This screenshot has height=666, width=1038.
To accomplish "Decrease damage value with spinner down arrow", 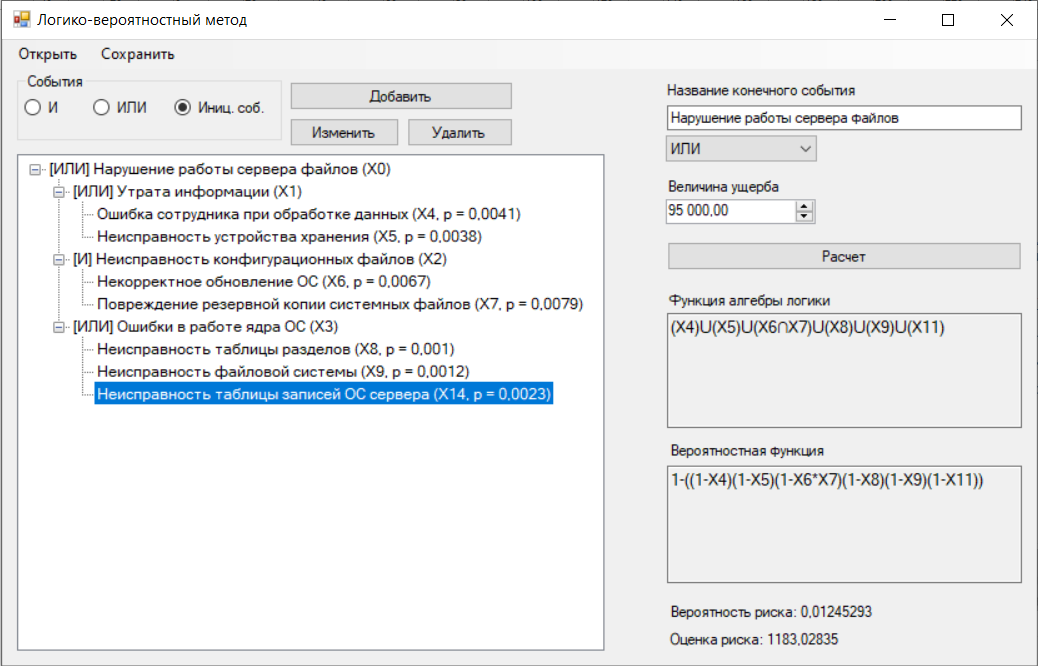I will click(804, 217).
